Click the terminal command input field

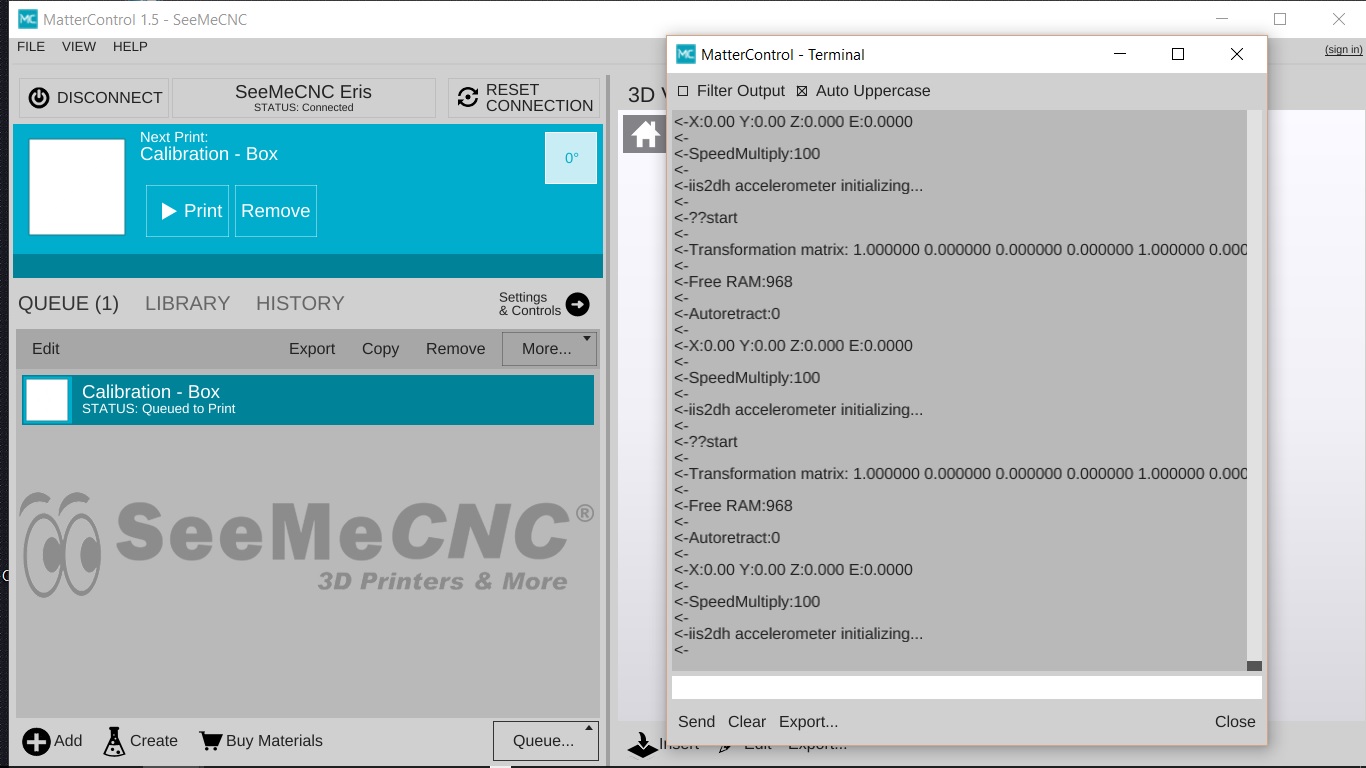pos(965,688)
